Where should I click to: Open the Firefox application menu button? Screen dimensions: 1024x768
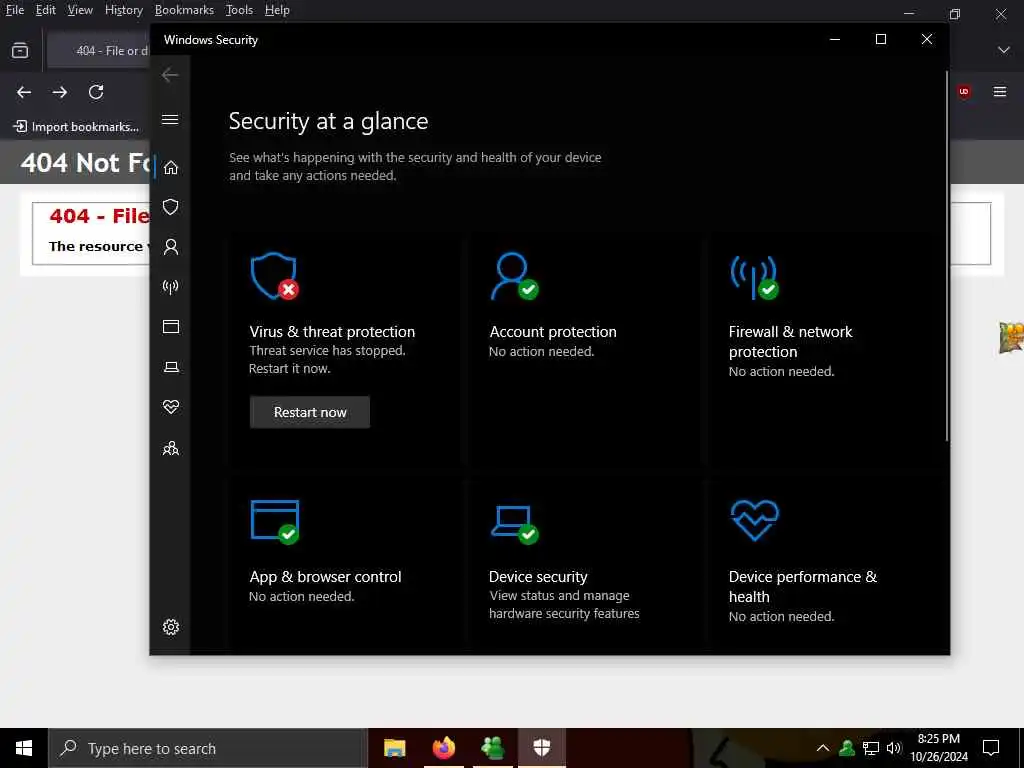pyautogui.click(x=1000, y=91)
